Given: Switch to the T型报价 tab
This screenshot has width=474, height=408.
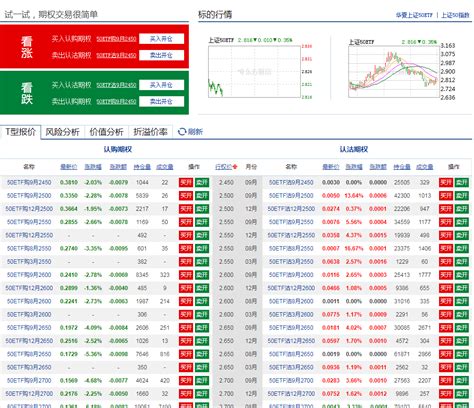Looking at the screenshot, I should [x=20, y=132].
